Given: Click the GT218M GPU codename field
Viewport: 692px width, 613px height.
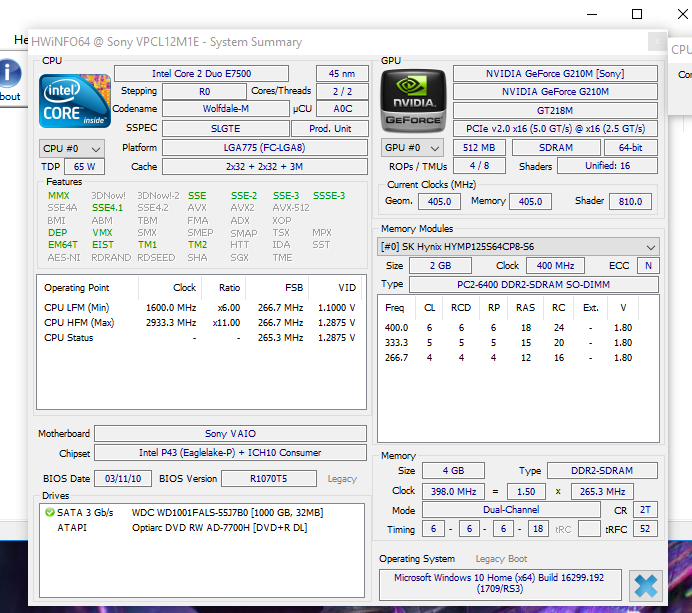Looking at the screenshot, I should tap(555, 110).
